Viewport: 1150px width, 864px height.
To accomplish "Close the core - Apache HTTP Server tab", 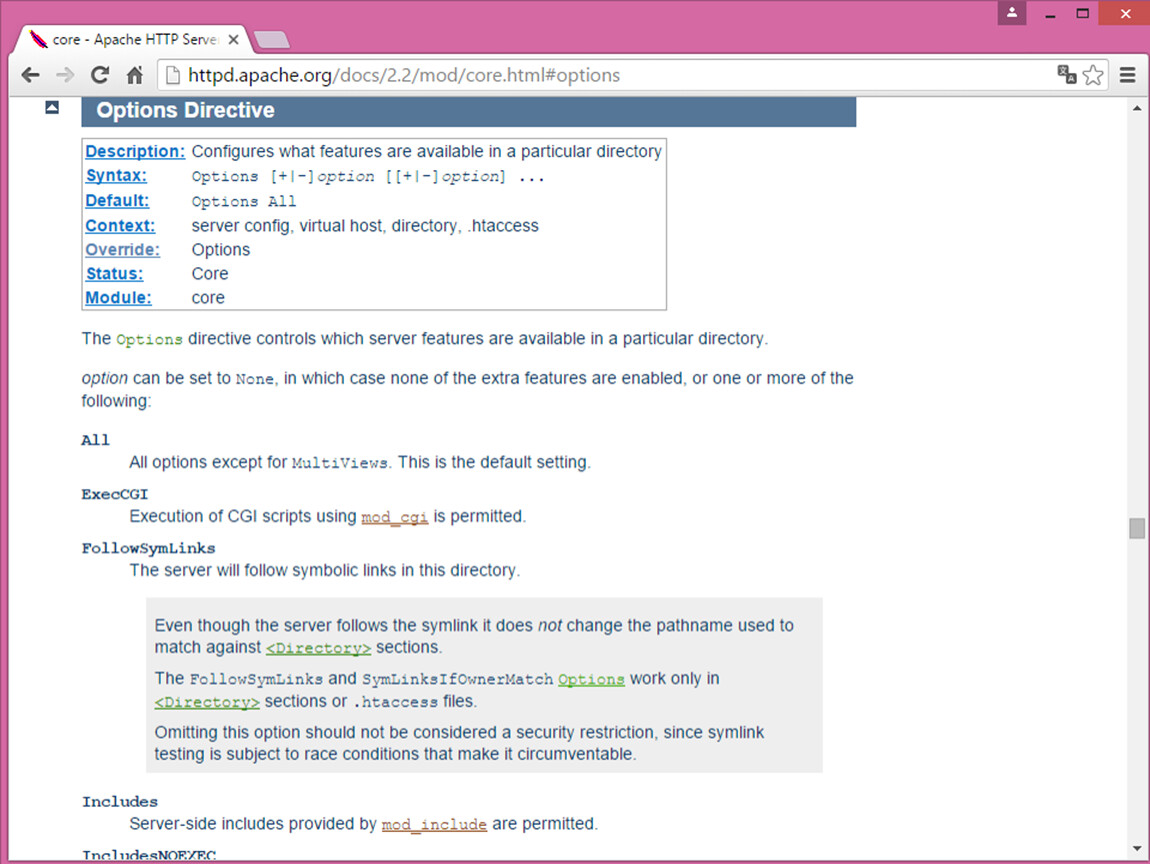I will [233, 40].
